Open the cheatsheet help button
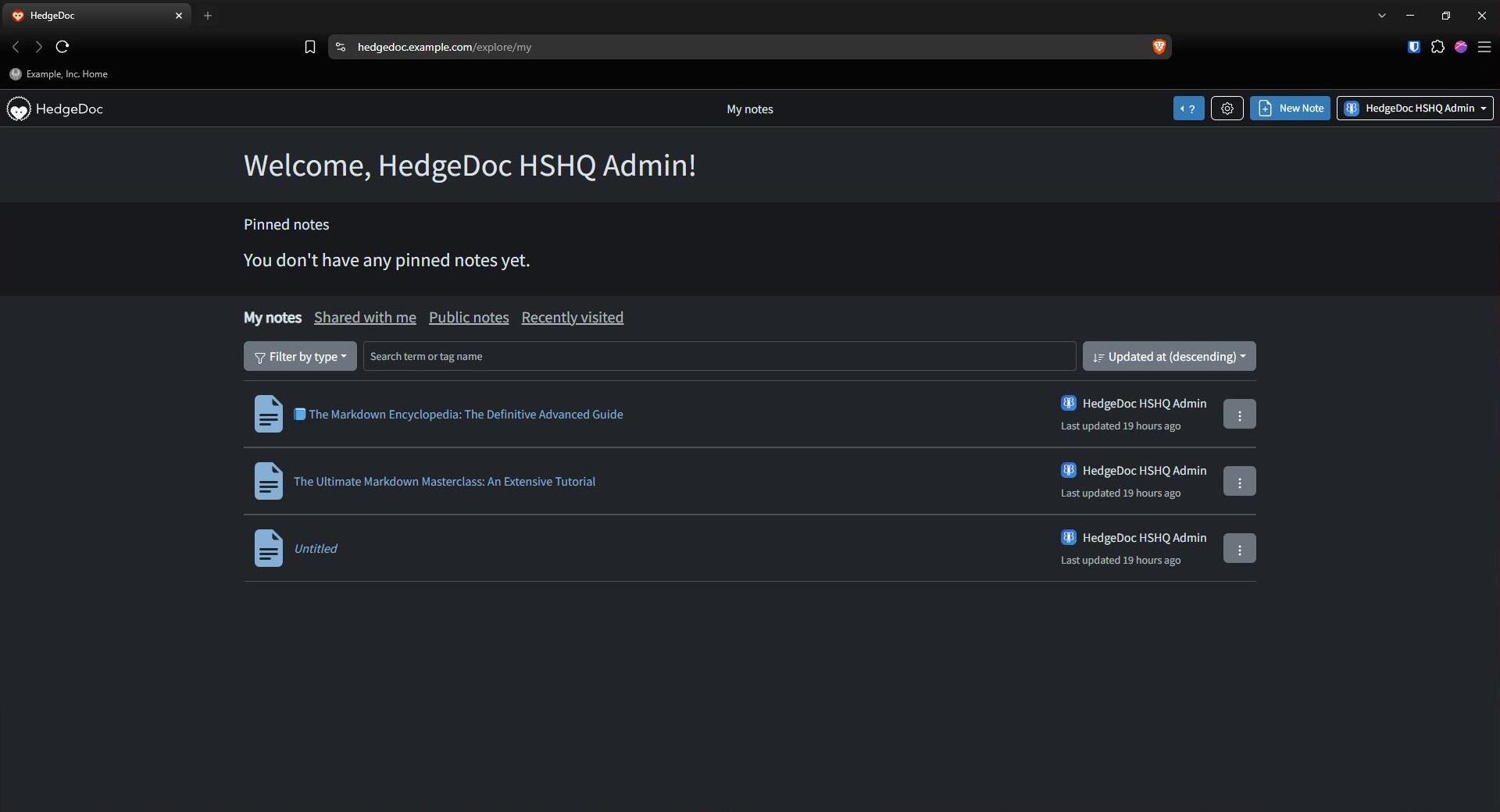This screenshot has width=1500, height=812. tap(1188, 109)
